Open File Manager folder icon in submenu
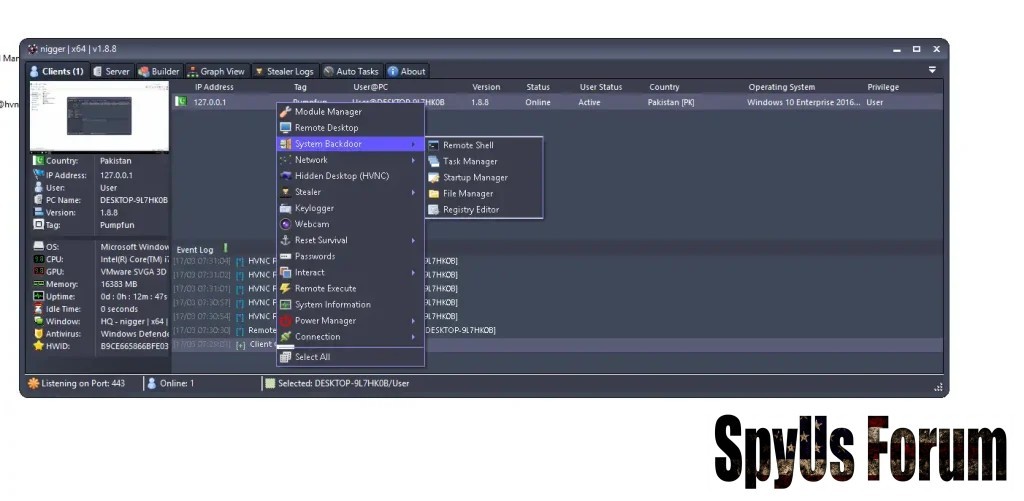1024x501 pixels. (434, 194)
